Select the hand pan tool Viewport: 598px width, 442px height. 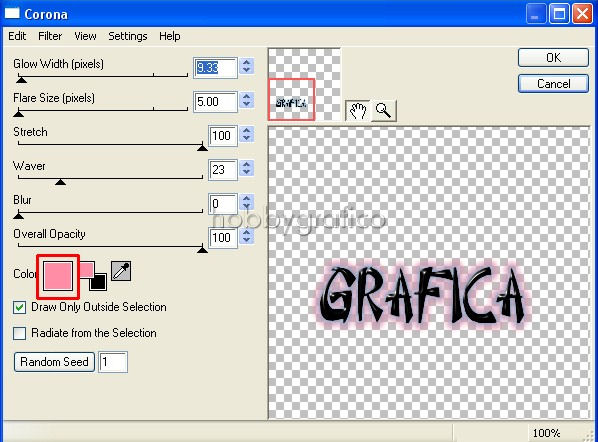[357, 111]
